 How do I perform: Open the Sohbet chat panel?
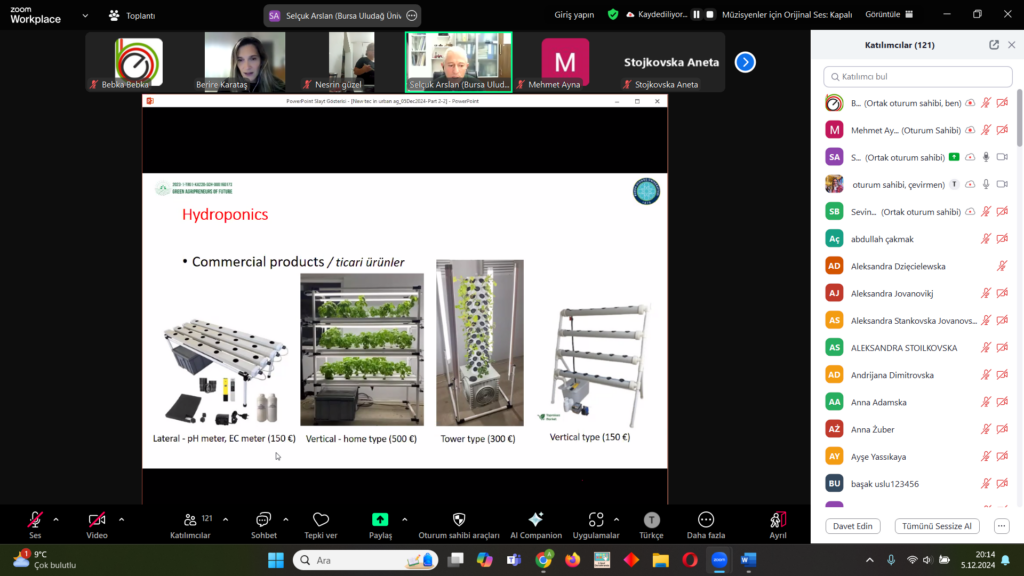coord(264,520)
